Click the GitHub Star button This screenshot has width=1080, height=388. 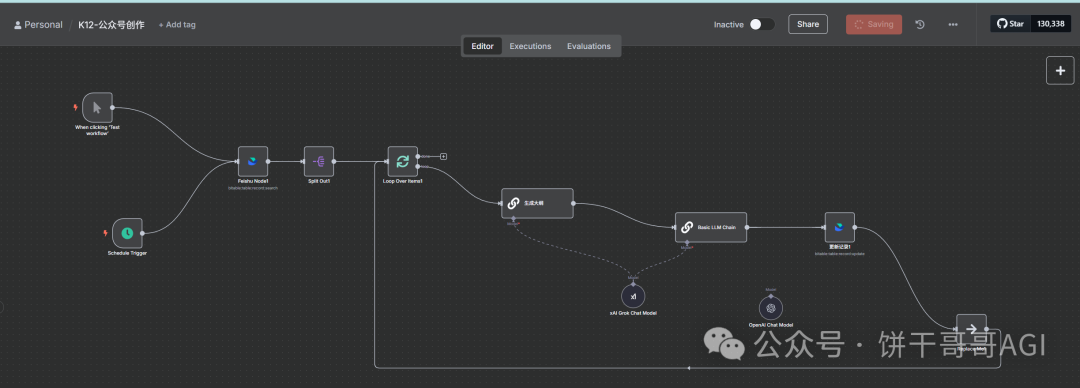1010,24
